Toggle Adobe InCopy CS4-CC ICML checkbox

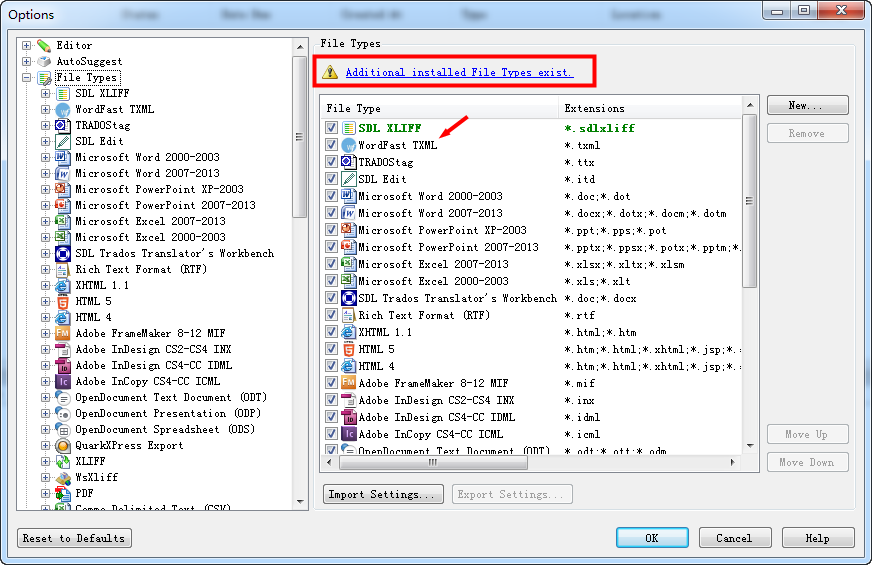[331, 434]
